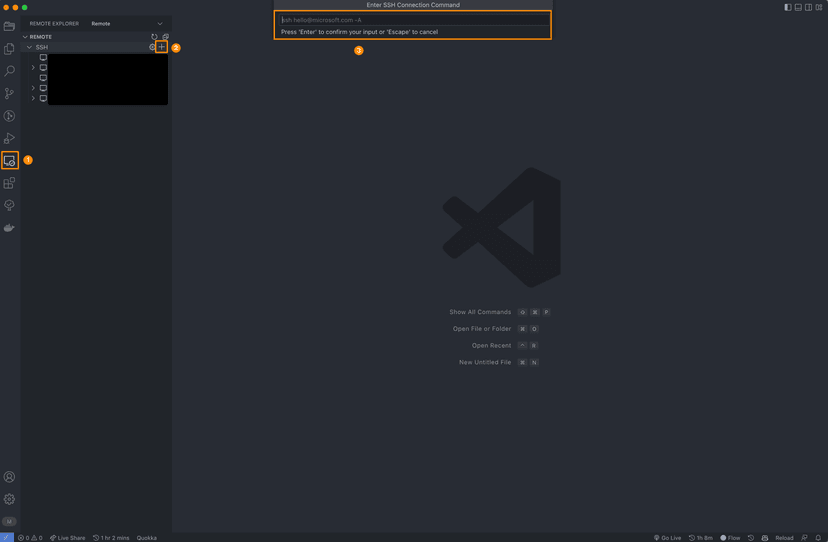Open the Remote Explorer activity bar icon
Screen dimensions: 828x542
(9, 160)
